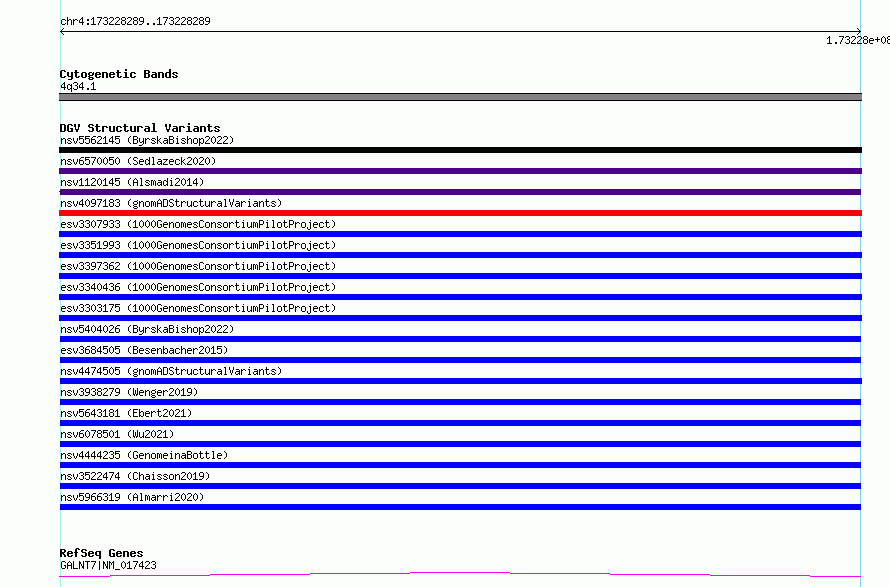Click the chr4:173228289..173228289 coordinate label
This screenshot has height=587, width=890.
135,21
